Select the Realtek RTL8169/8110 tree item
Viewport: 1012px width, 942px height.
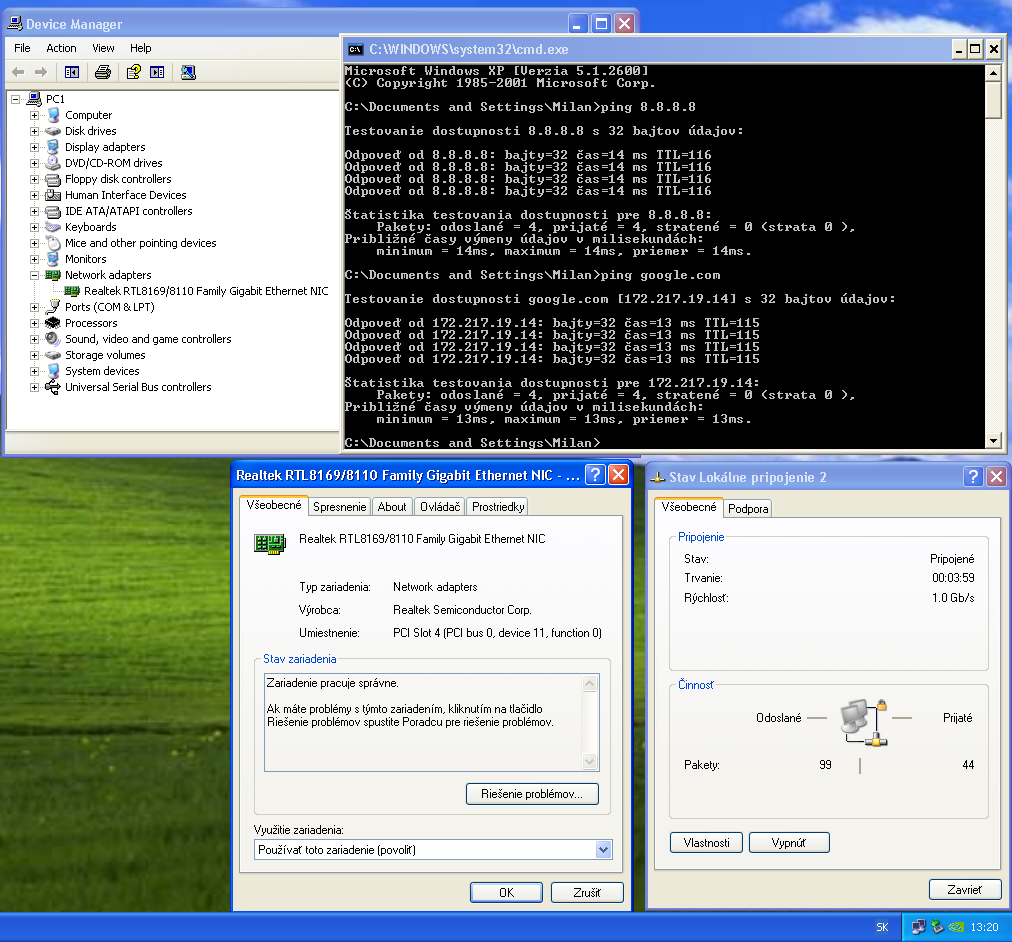206,291
